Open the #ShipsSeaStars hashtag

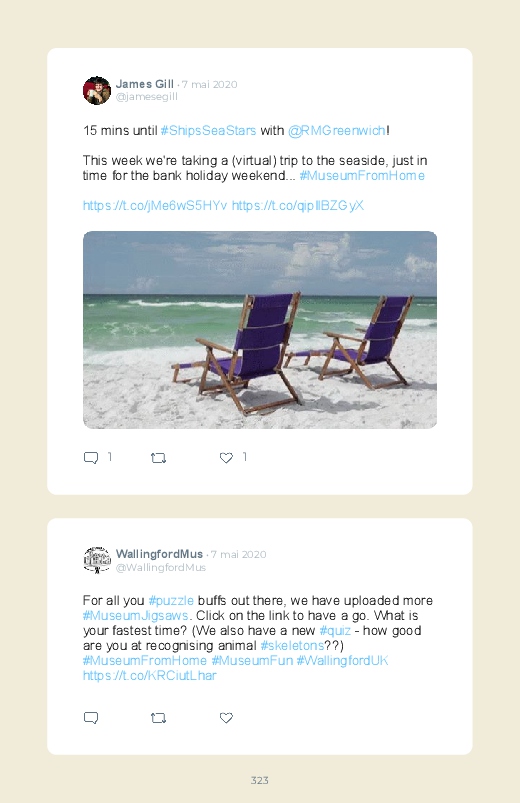coord(208,131)
